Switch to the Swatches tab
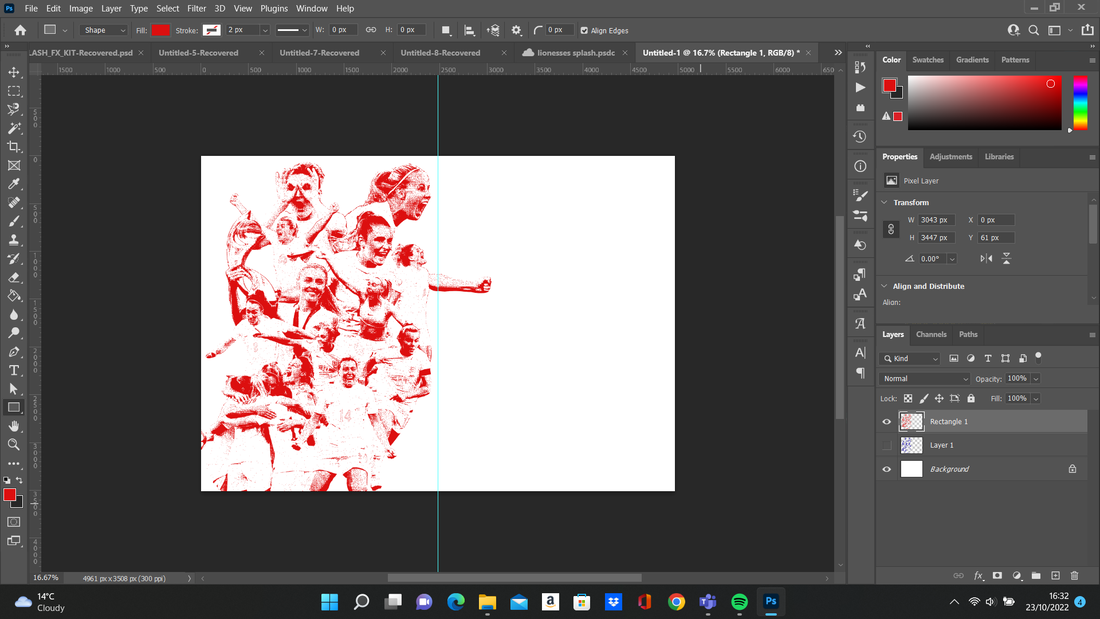The height and width of the screenshot is (619, 1100). coord(927,60)
